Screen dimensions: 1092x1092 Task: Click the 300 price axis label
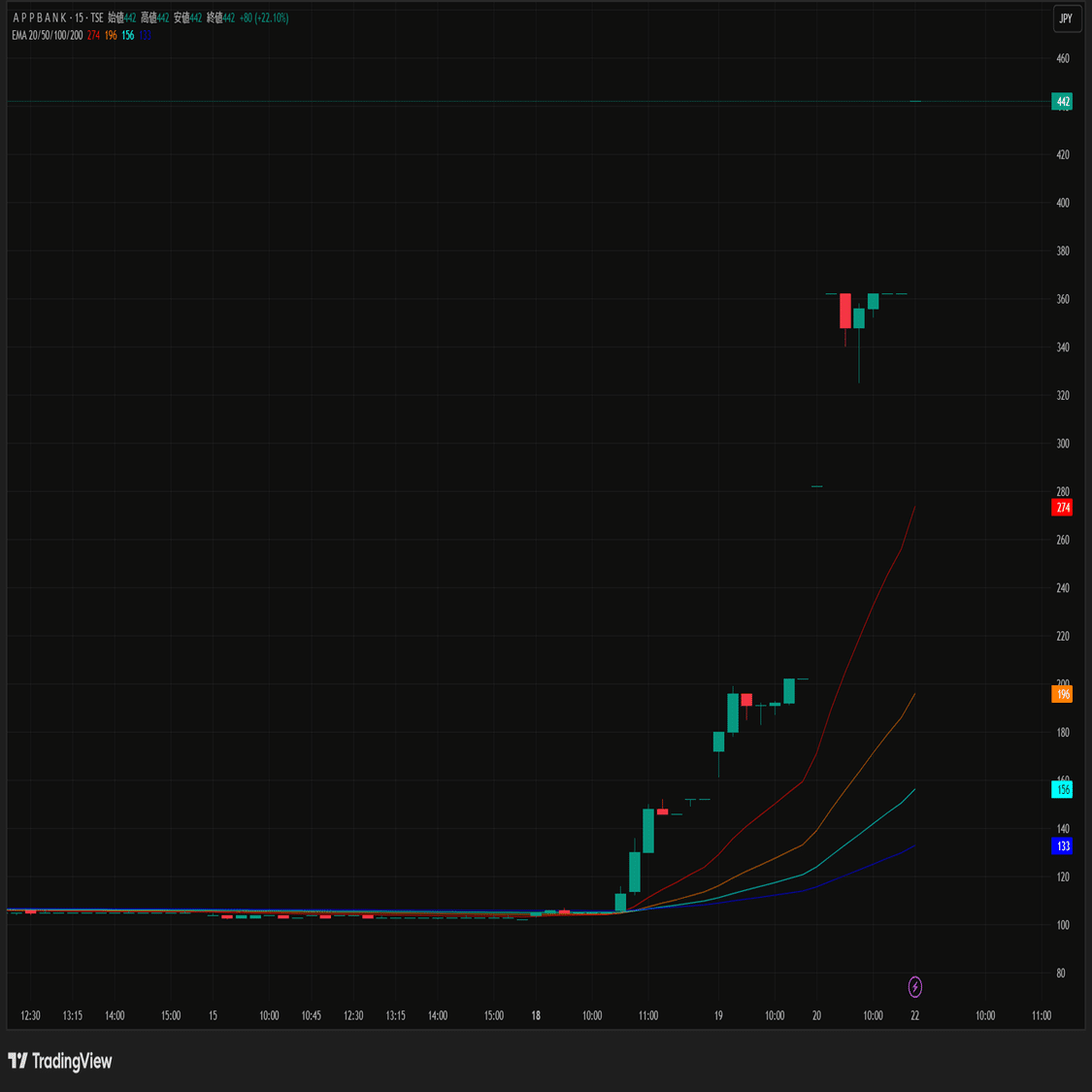pyautogui.click(x=1063, y=443)
